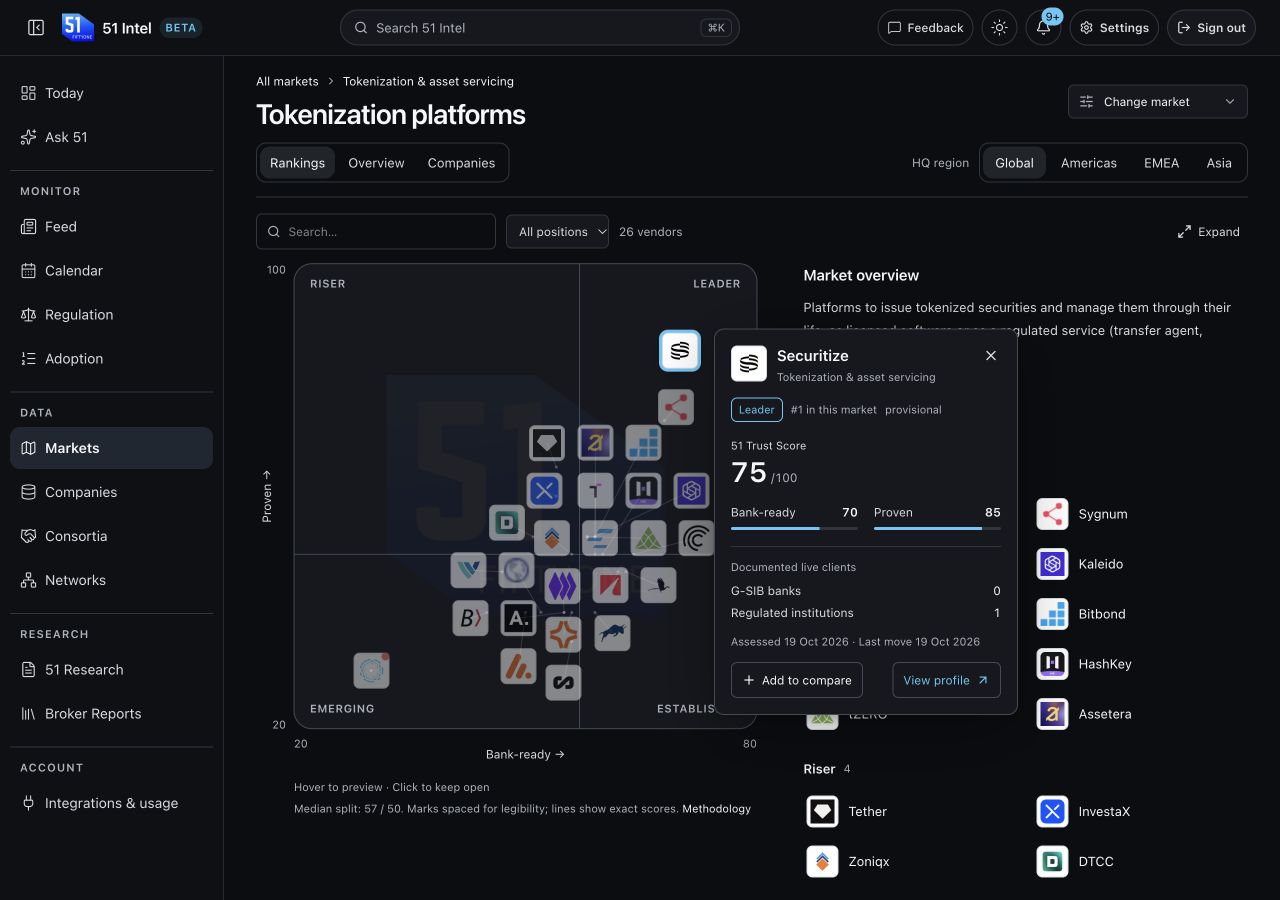Open the Consortia sidebar icon
The image size is (1280, 900).
28,536
